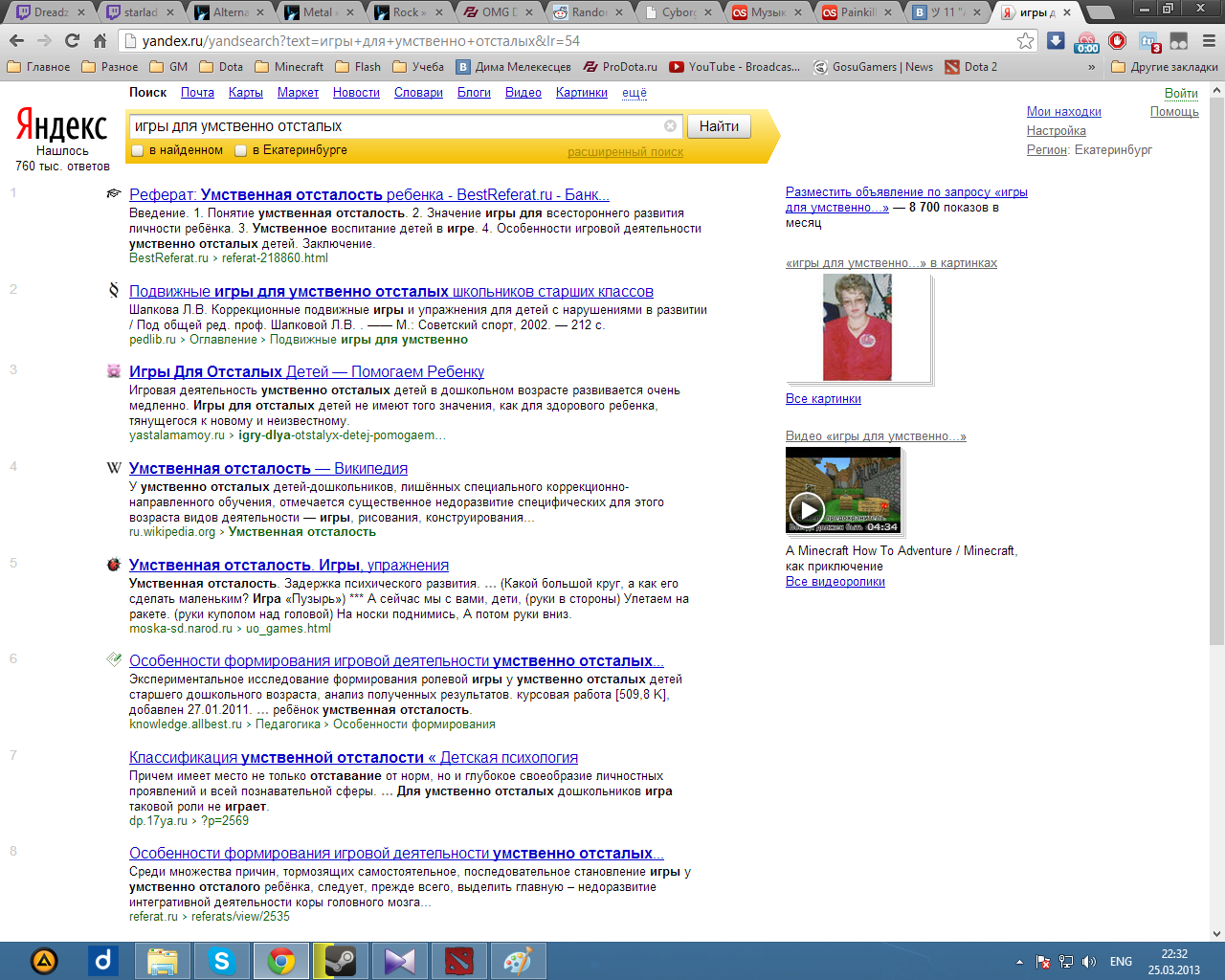The width and height of the screenshot is (1225, 980).
Task: Open 'Другие закладки' bookmarks folder
Action: coord(1165,67)
